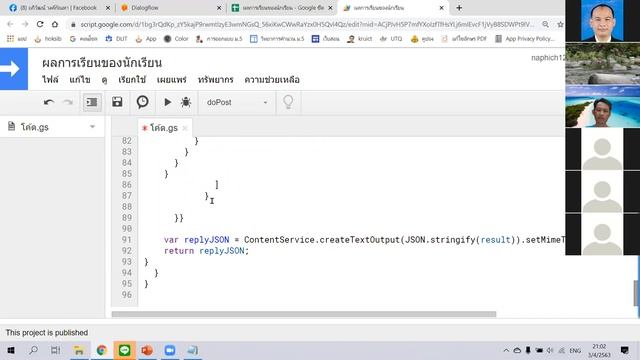Switch to the Google Sheets browser tab
The height and width of the screenshot is (360, 640).
[x=282, y=8]
